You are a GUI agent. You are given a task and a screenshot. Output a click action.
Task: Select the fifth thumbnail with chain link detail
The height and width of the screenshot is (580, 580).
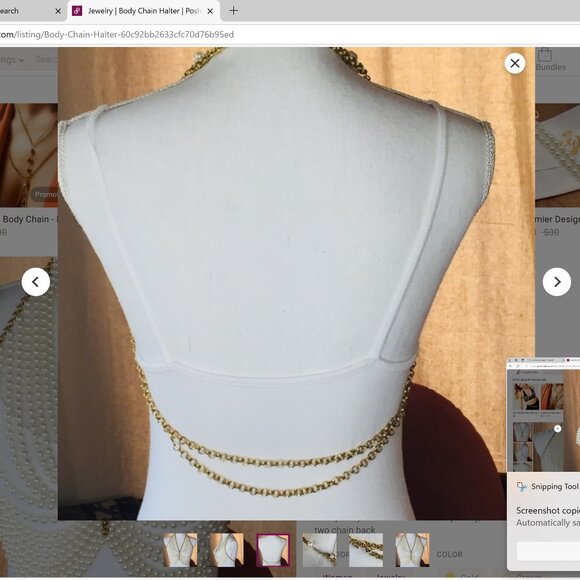(366, 549)
